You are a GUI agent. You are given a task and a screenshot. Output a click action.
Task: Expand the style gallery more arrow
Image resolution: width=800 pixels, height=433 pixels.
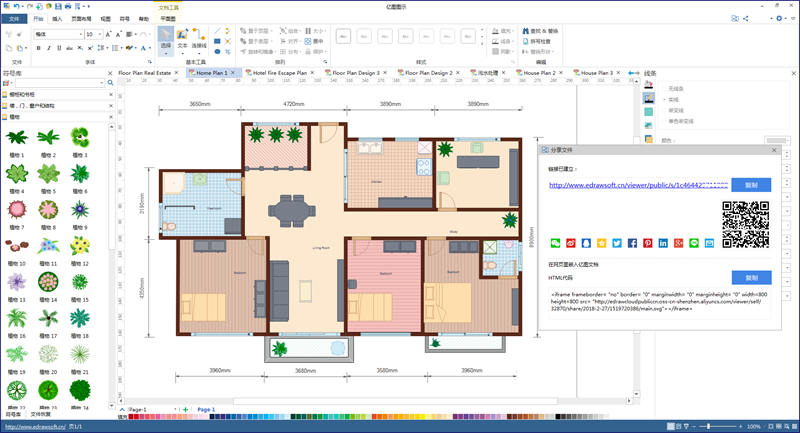[482, 45]
